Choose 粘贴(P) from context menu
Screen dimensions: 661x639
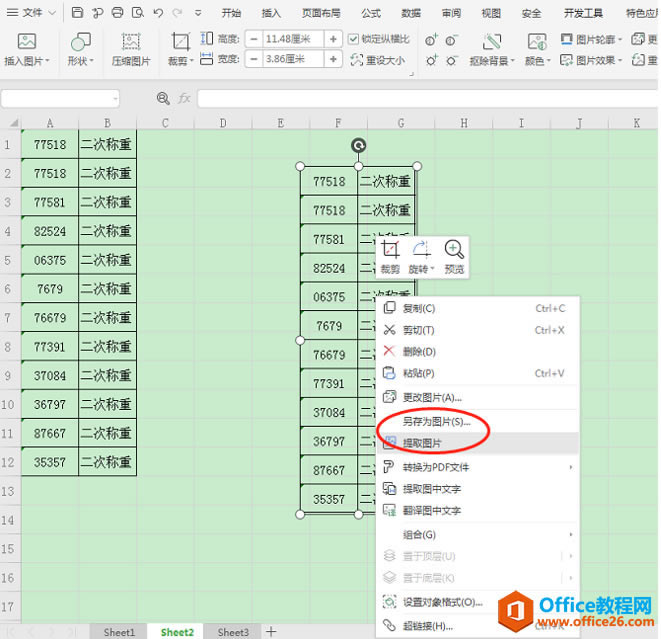(478, 373)
